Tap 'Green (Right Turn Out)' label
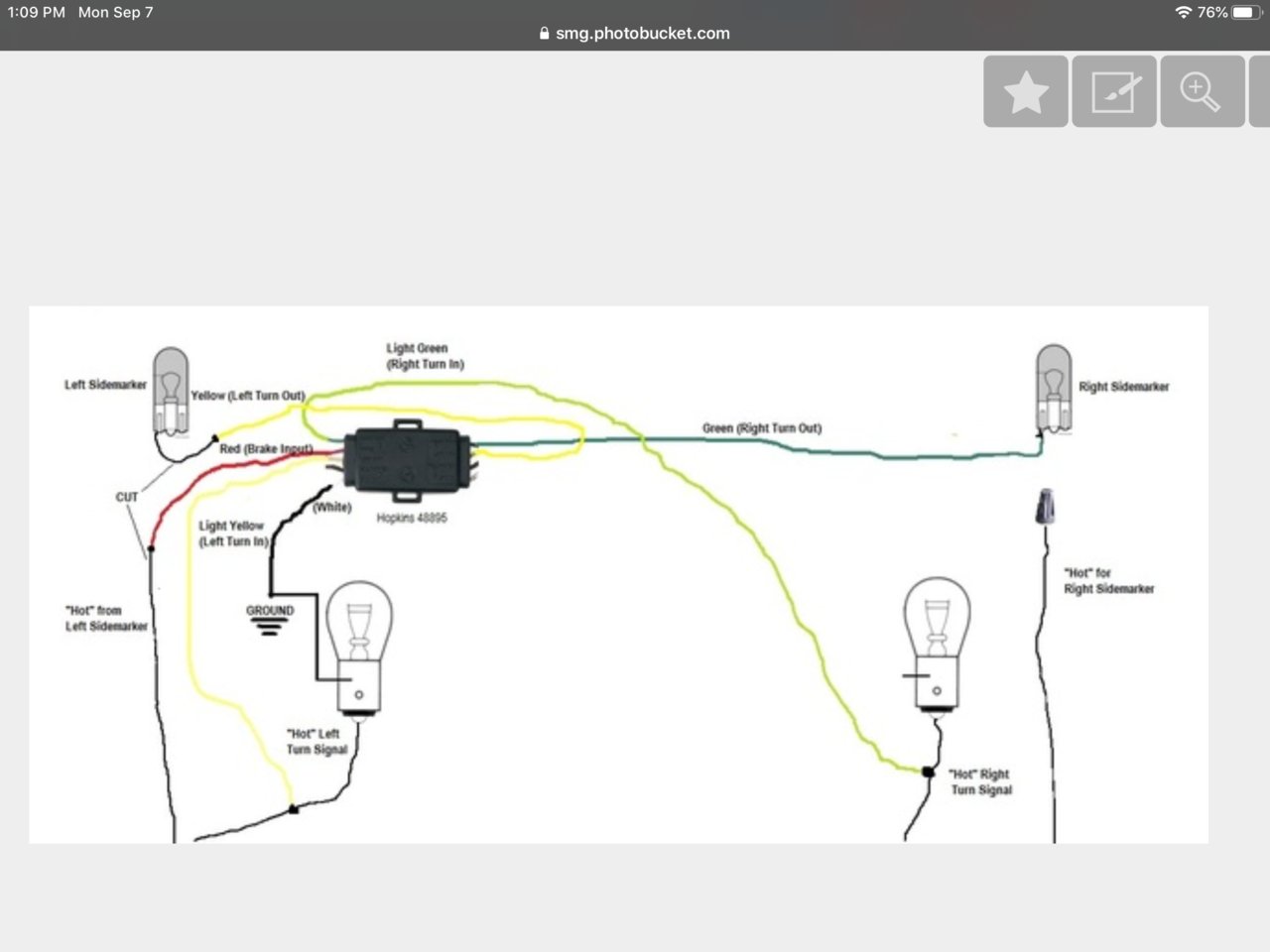Viewport: 1270px width, 952px height. coord(762,428)
